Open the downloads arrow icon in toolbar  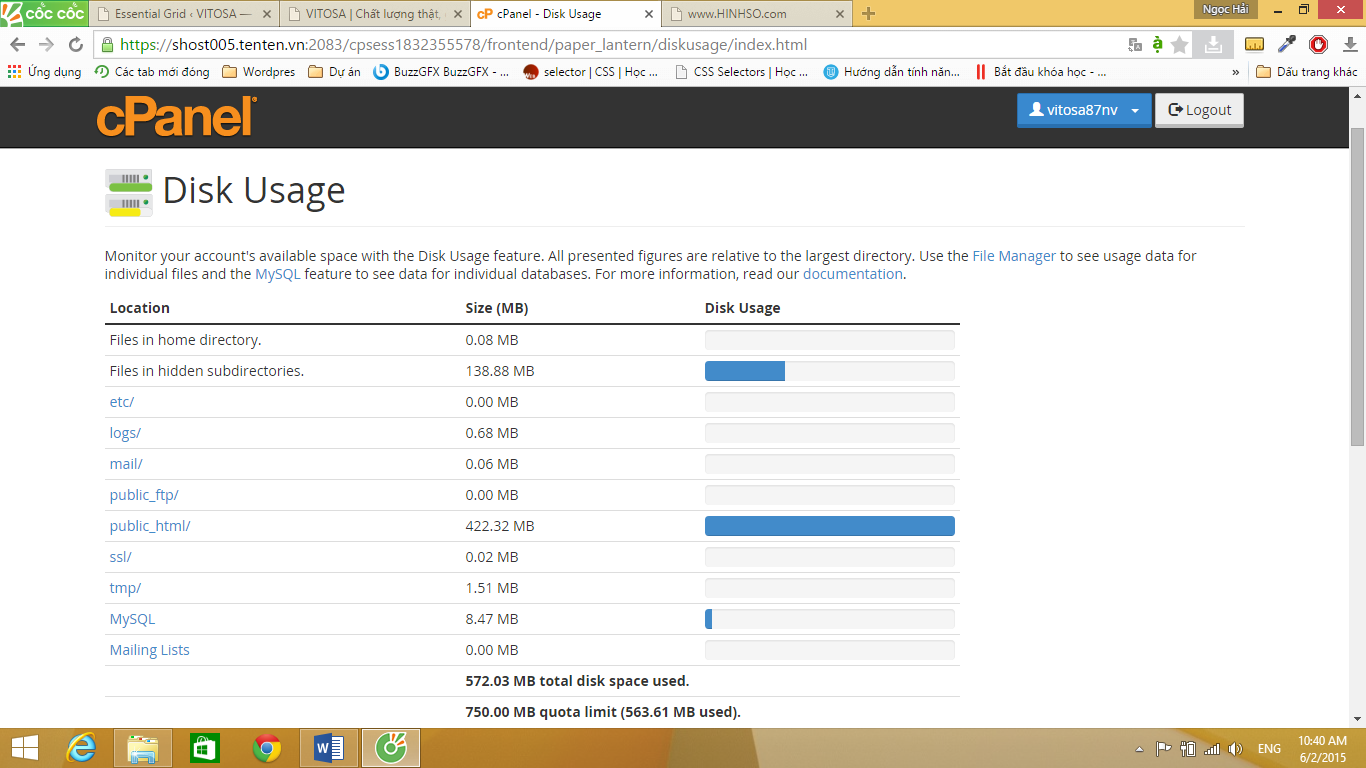tap(1349, 44)
